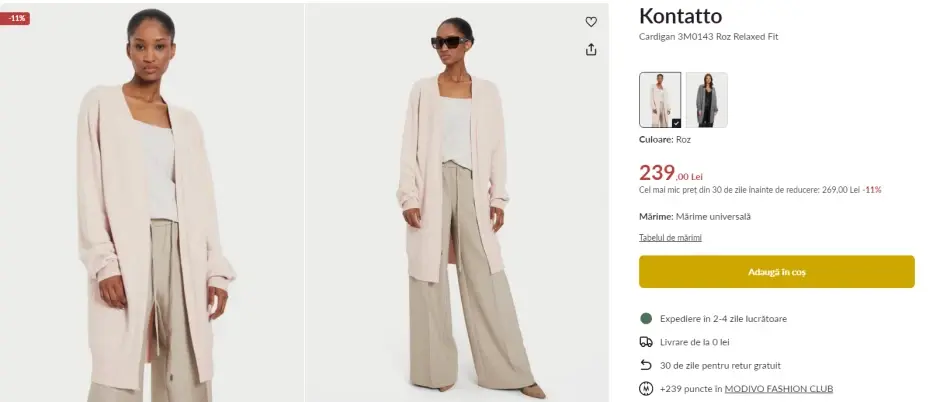Click the Mărime universală size label
The image size is (940, 402).
(x=713, y=216)
